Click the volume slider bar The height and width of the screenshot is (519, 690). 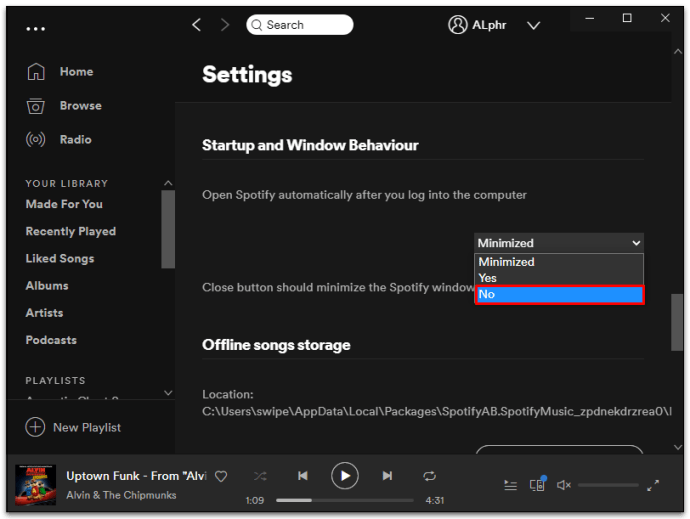(608, 485)
